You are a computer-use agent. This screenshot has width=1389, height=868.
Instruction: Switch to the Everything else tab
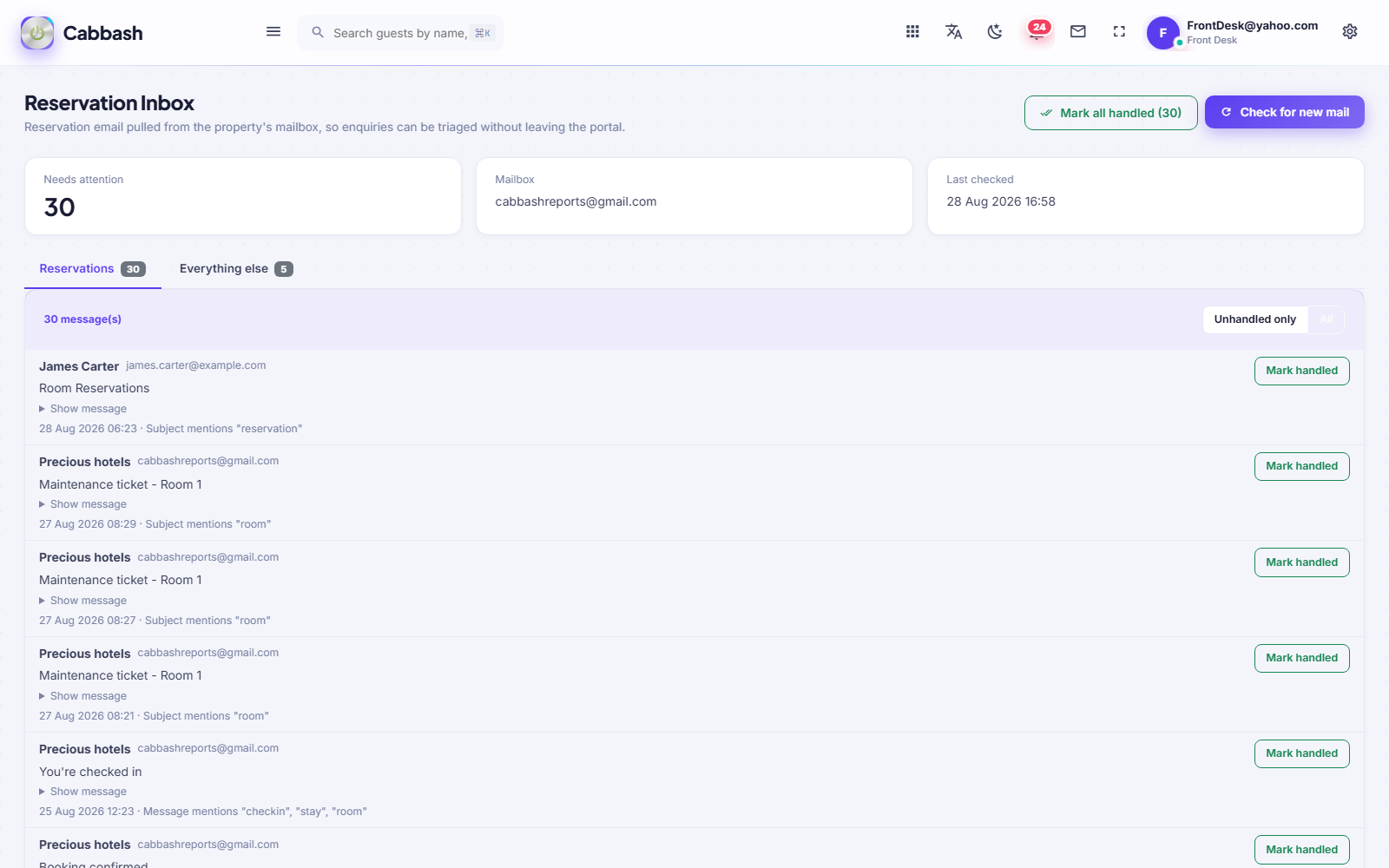point(236,269)
